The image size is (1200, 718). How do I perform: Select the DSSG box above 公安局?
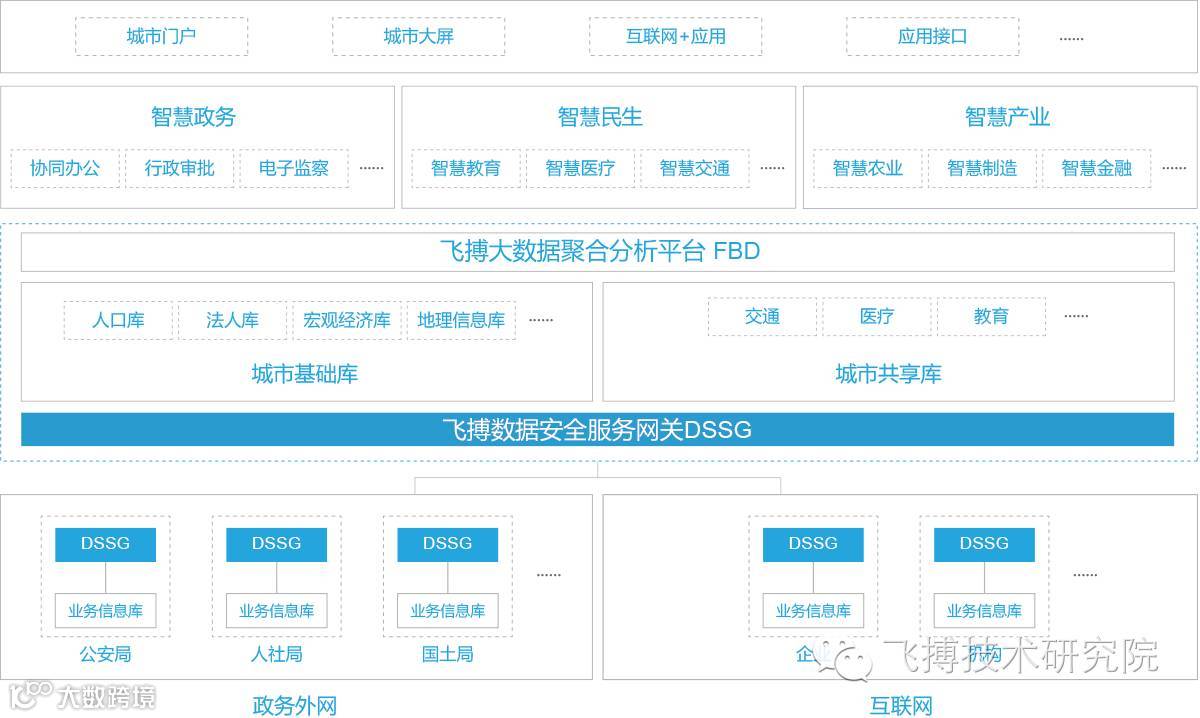105,544
